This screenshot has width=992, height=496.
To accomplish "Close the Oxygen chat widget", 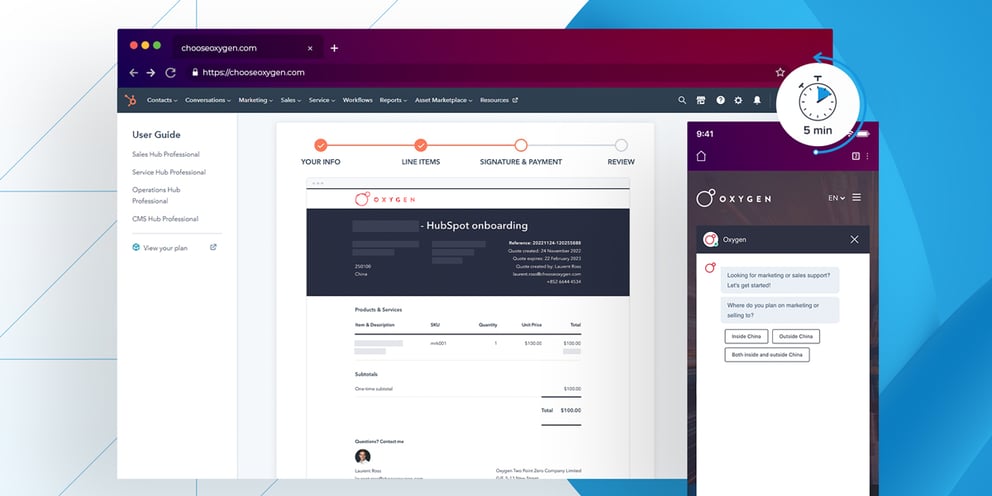I will point(854,239).
